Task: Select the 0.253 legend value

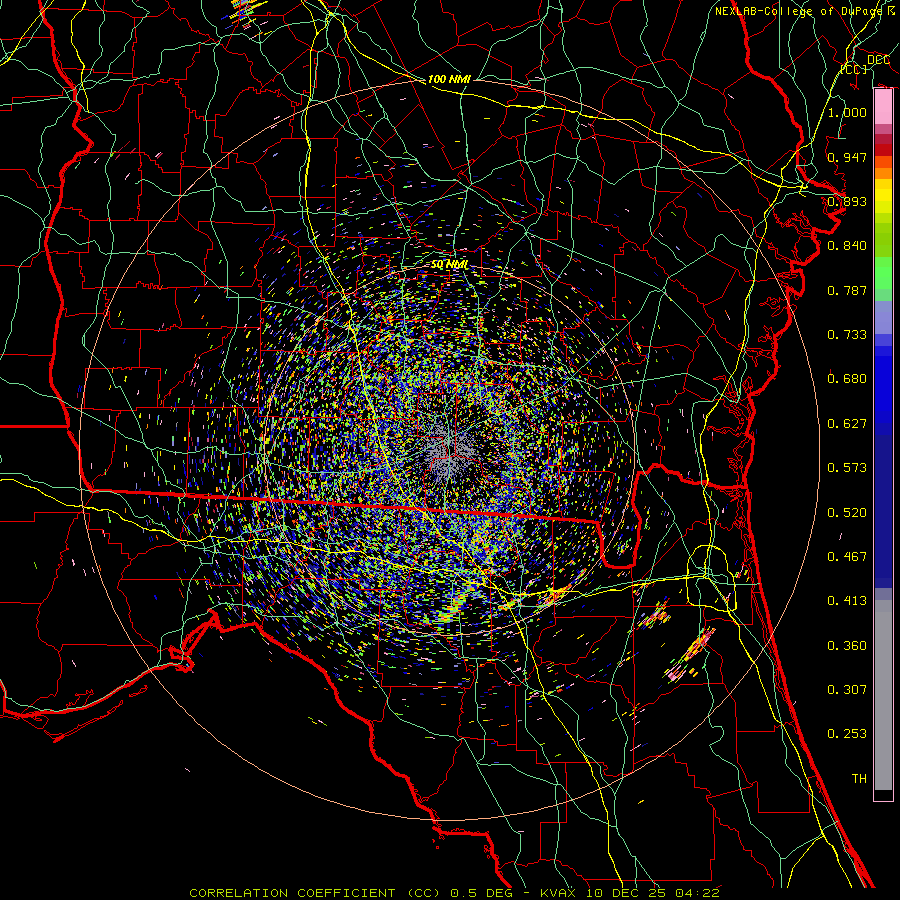Action: pos(847,734)
